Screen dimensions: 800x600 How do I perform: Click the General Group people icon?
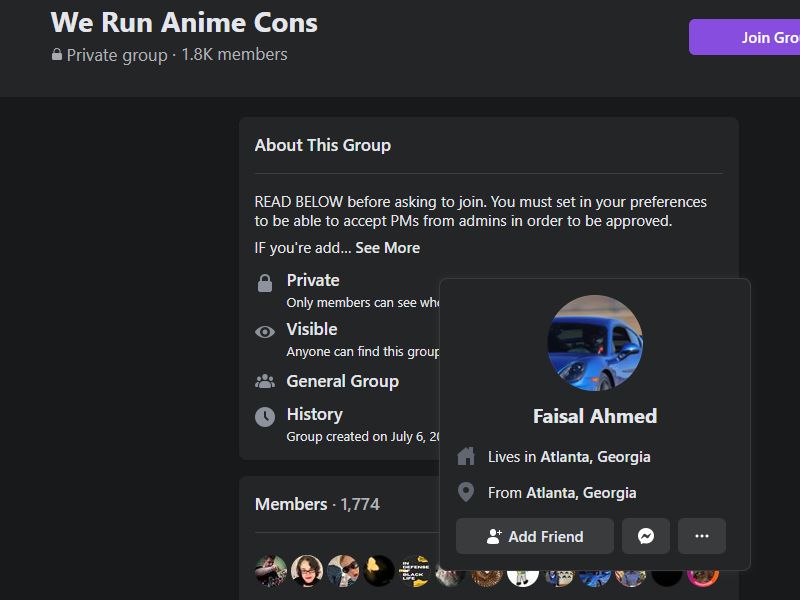[x=265, y=381]
